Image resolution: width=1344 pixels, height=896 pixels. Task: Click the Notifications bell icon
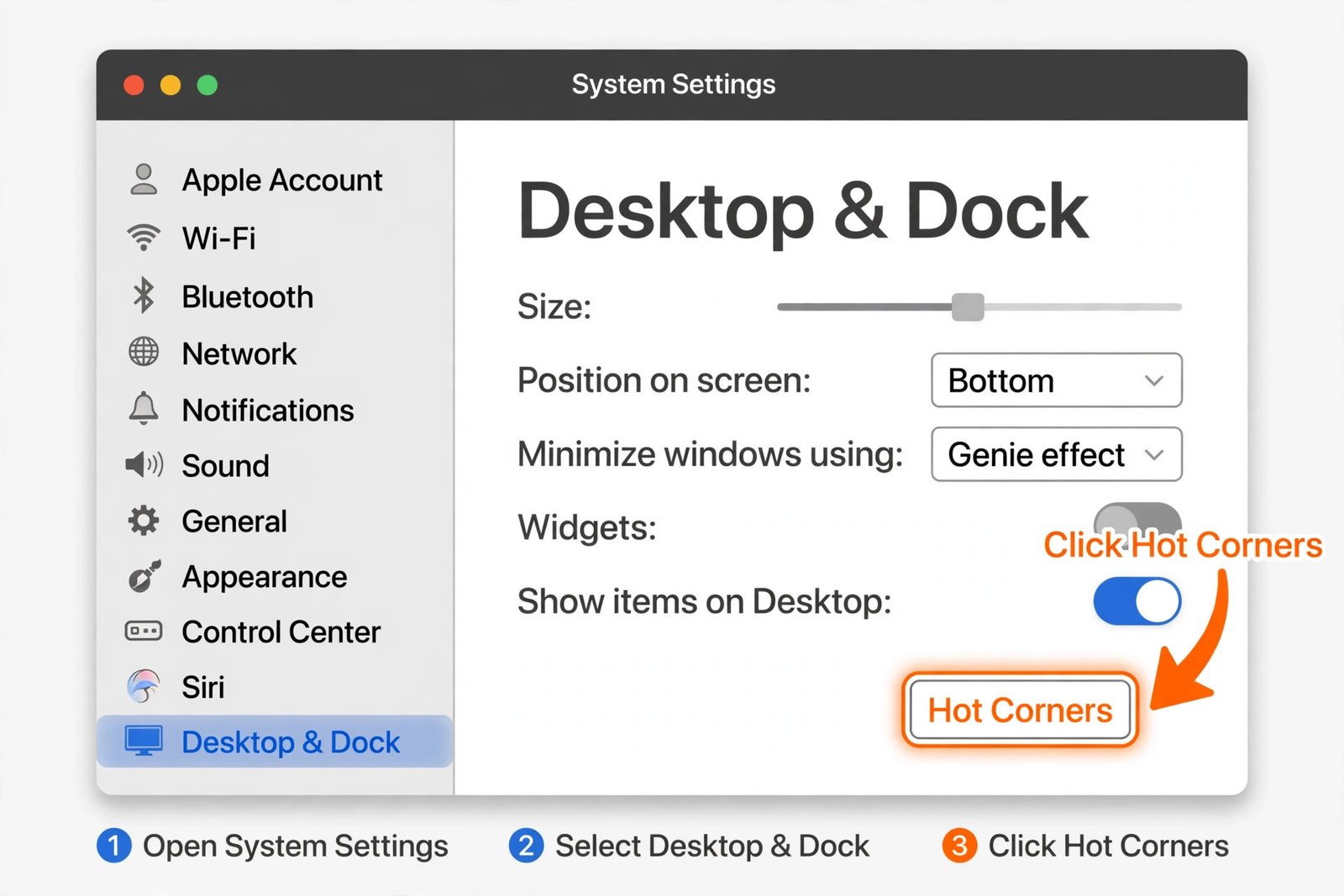pos(144,409)
